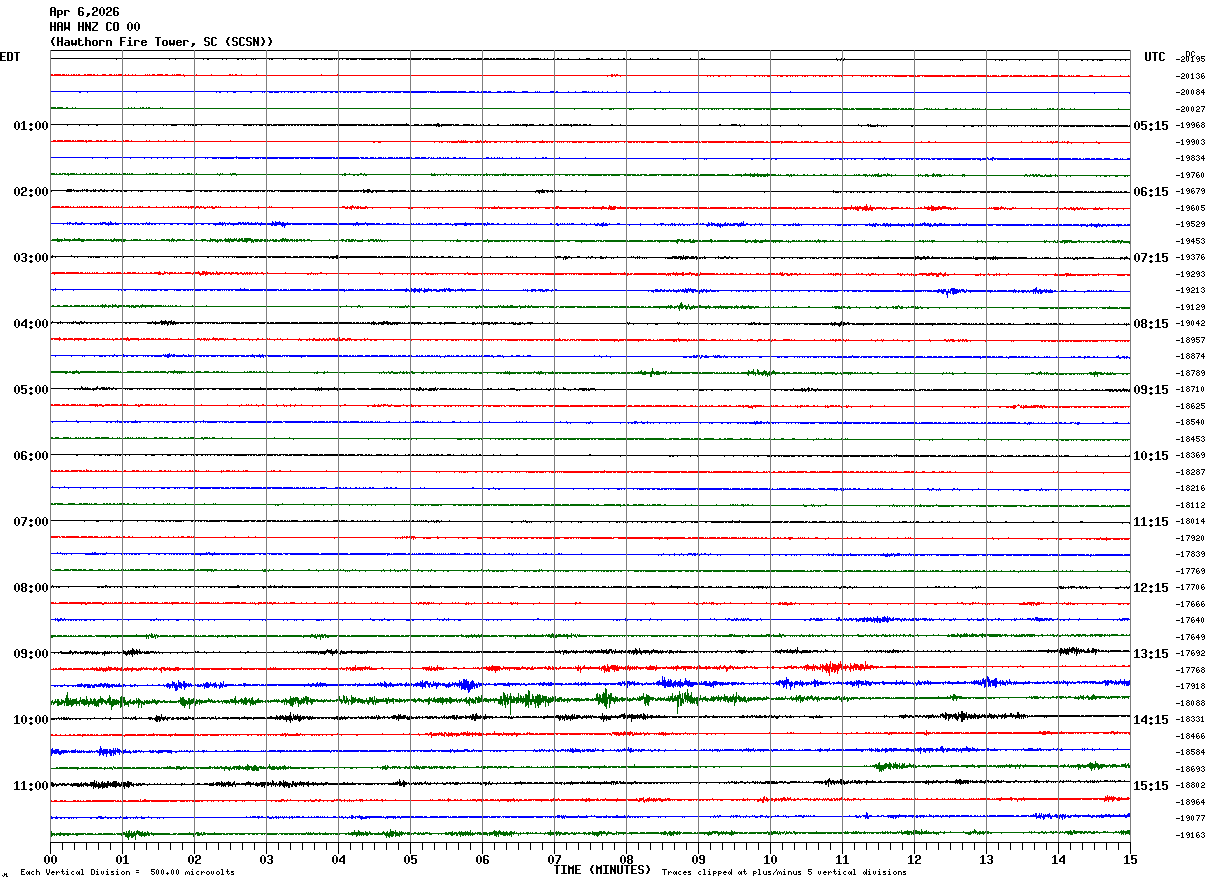This screenshot has width=1210, height=886.
Task: Click the 'UTC' time zone label
Action: coord(1155,57)
